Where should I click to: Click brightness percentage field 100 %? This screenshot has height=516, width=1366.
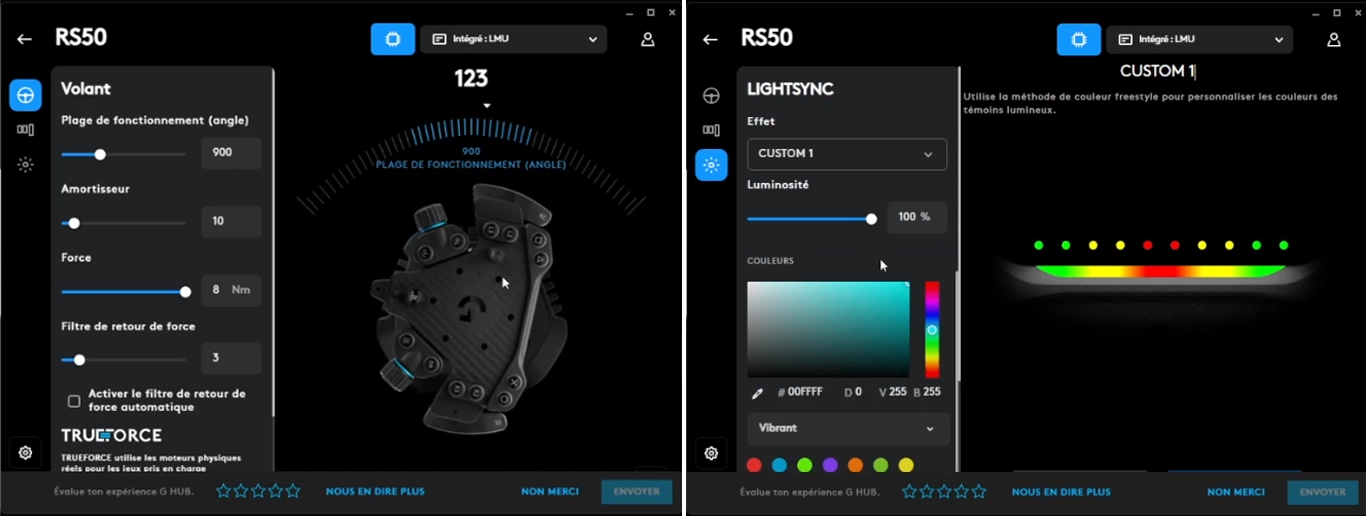tap(917, 217)
